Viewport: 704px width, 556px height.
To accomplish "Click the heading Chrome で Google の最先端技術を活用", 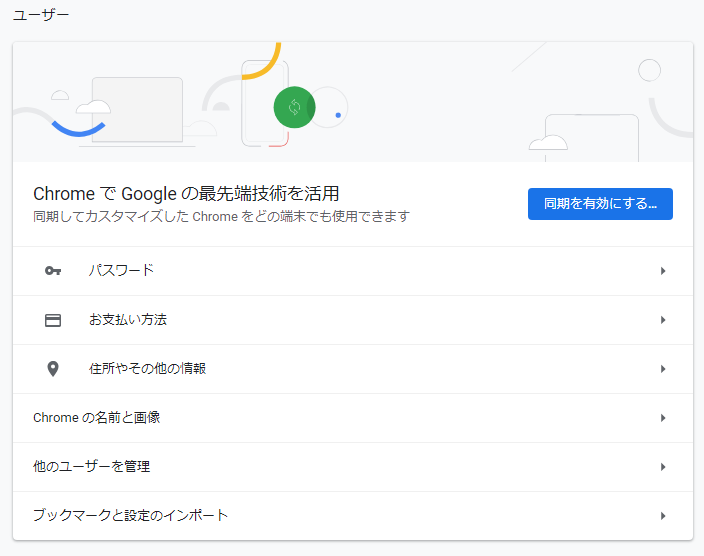I will pos(186,194).
